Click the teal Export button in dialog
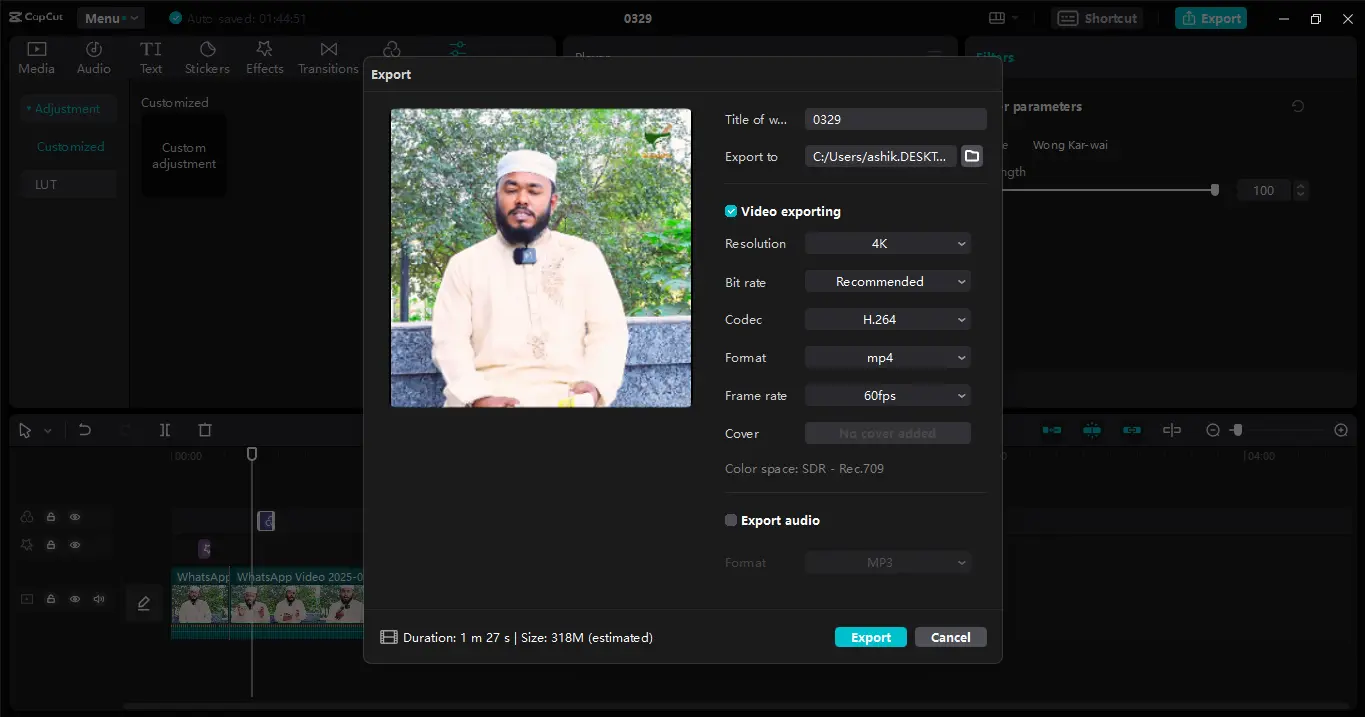The height and width of the screenshot is (717, 1365). (x=871, y=637)
